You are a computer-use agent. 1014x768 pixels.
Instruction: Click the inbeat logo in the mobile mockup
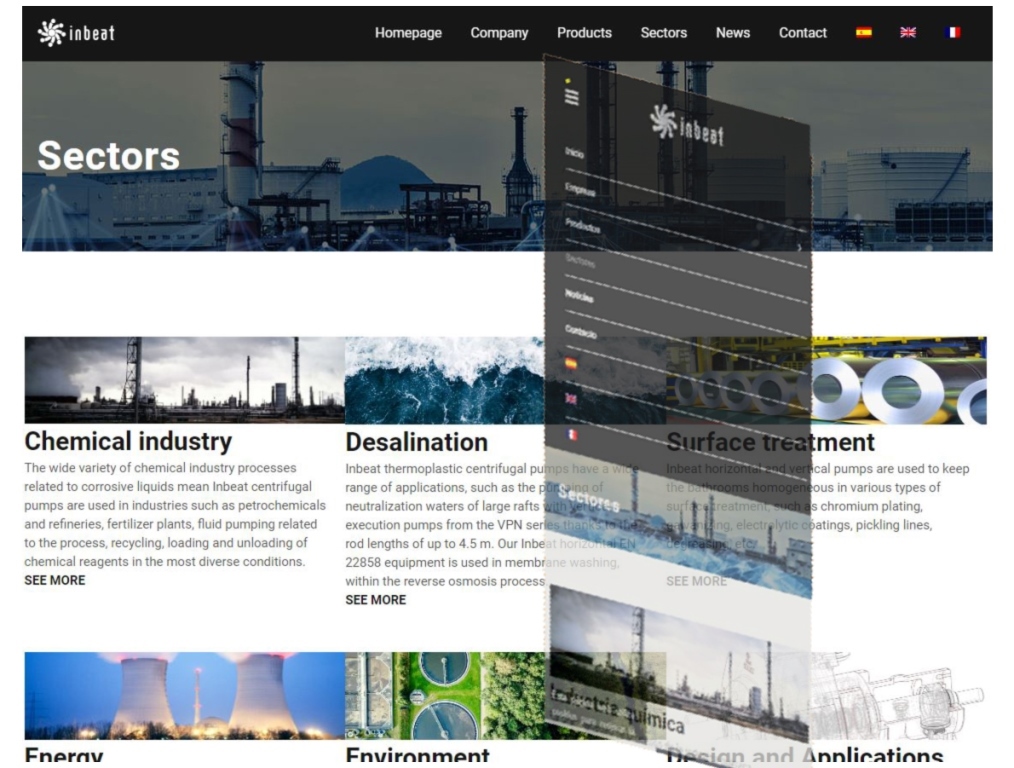pyautogui.click(x=687, y=126)
